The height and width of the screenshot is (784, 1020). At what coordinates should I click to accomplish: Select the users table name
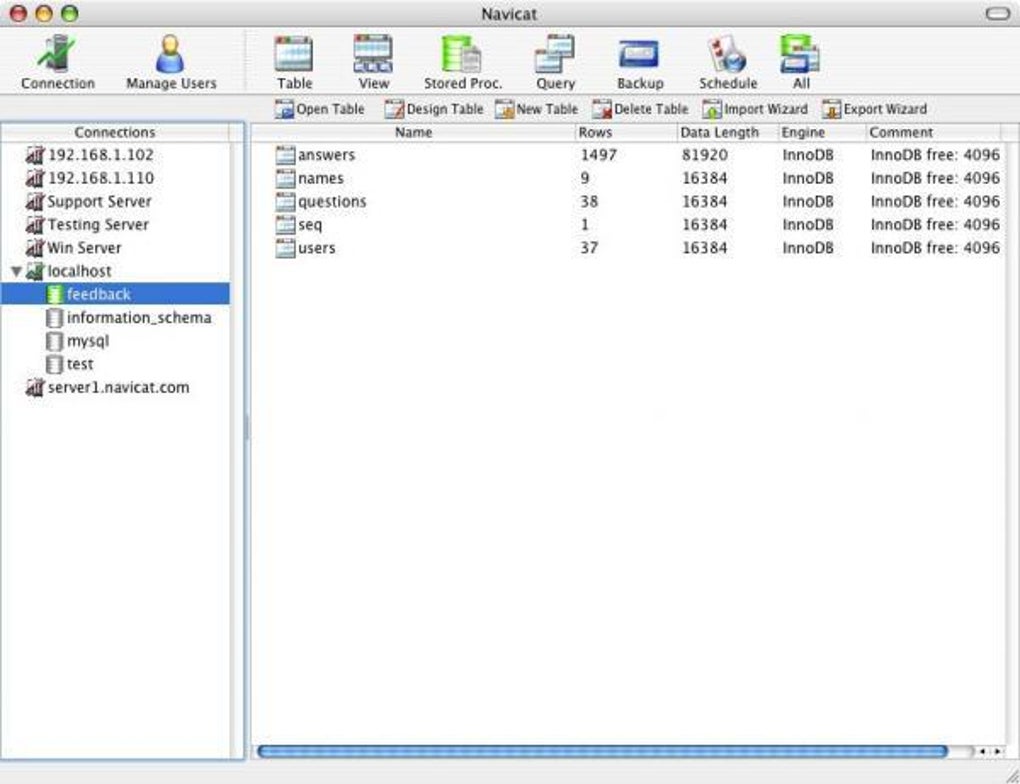(317, 248)
